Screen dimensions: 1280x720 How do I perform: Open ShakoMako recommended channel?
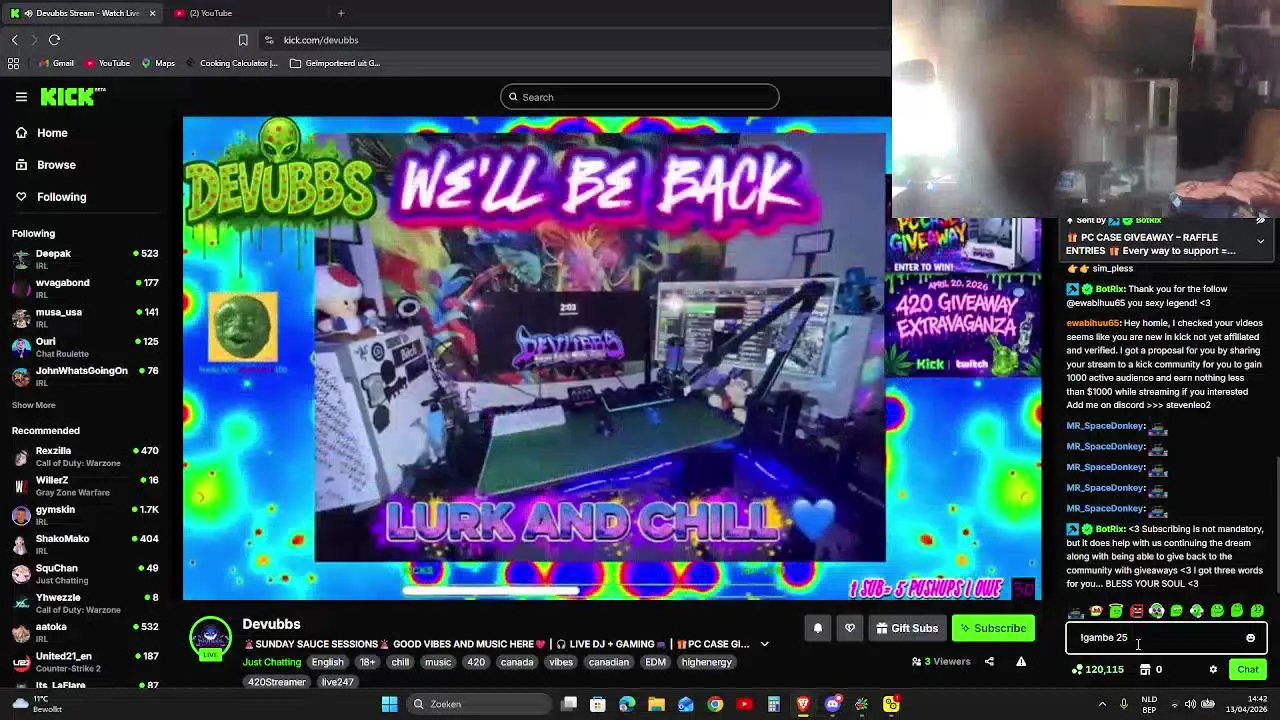click(85, 544)
